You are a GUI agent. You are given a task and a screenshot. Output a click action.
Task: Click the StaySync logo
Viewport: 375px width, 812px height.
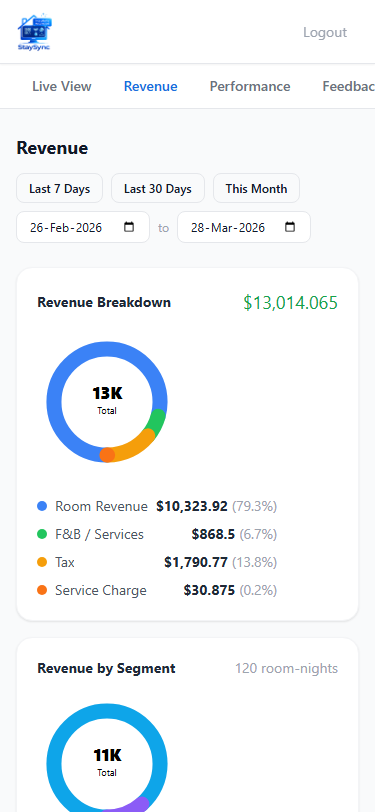[x=35, y=32]
